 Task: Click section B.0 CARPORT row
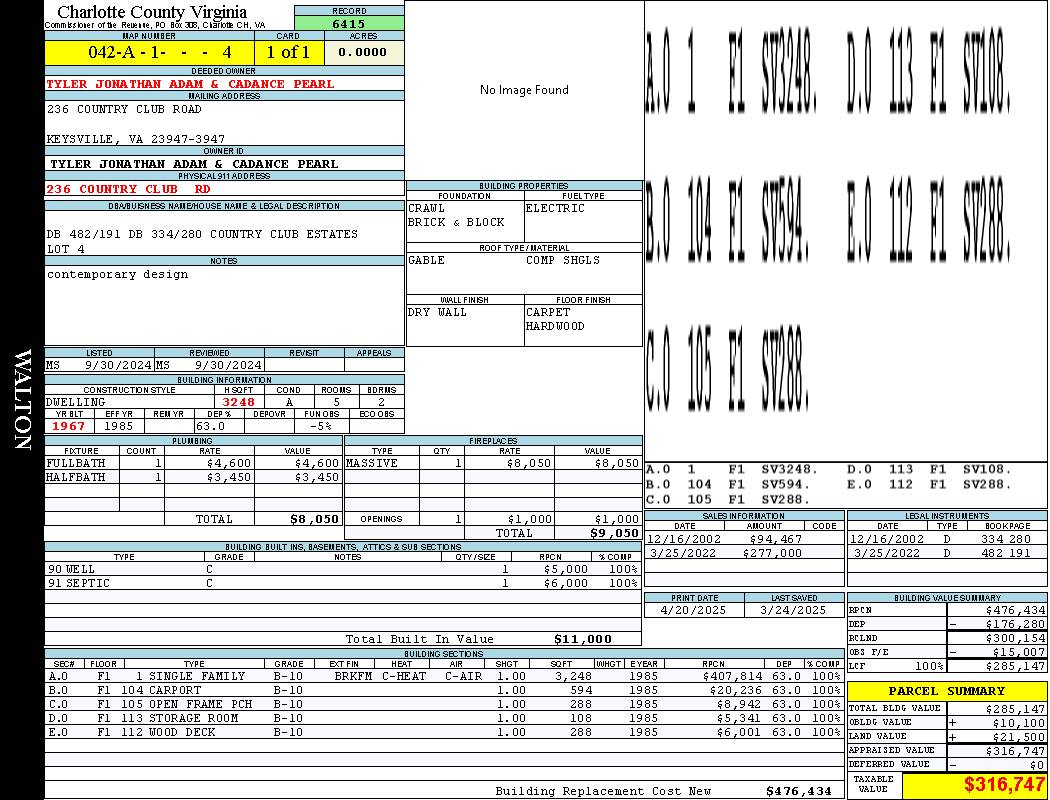[x=445, y=690]
